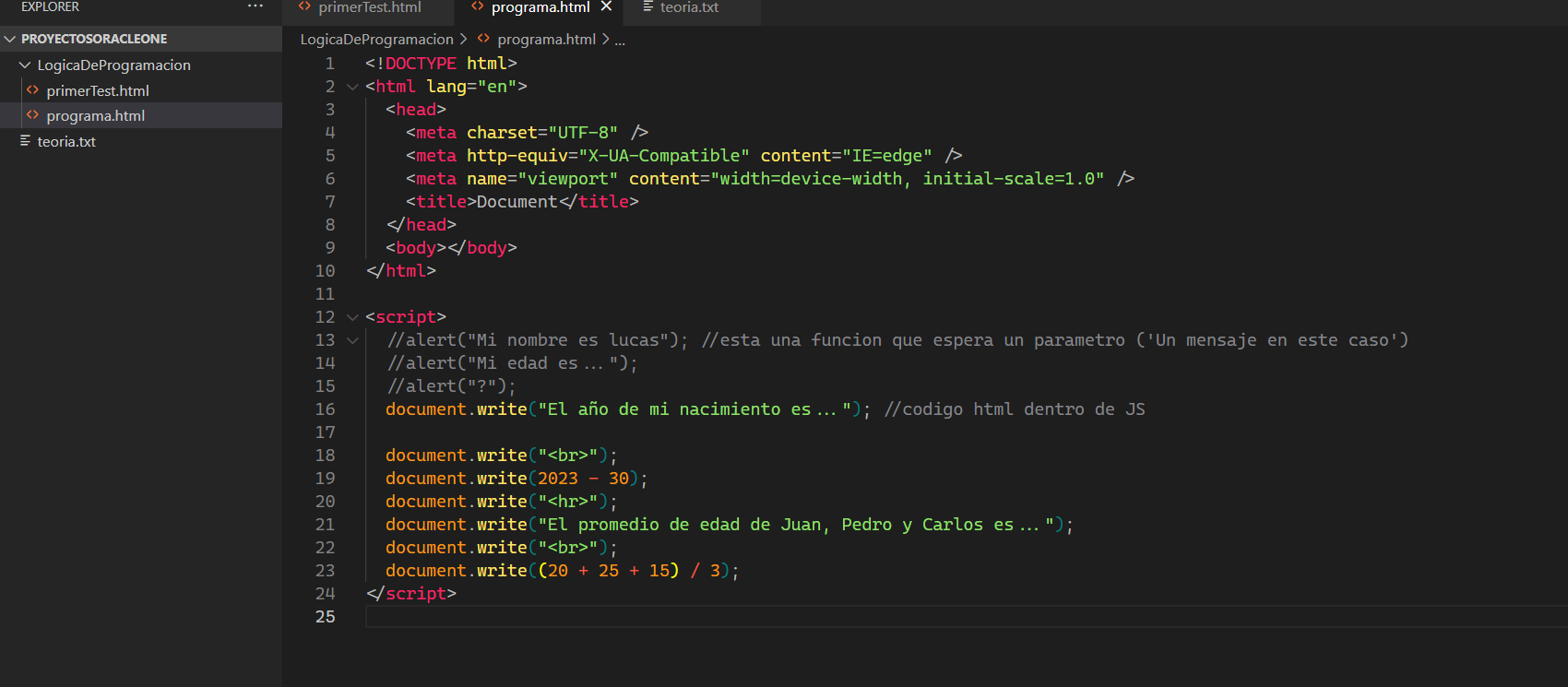
Task: Click string "El año de mi nacimiento es..."
Action: click(695, 409)
